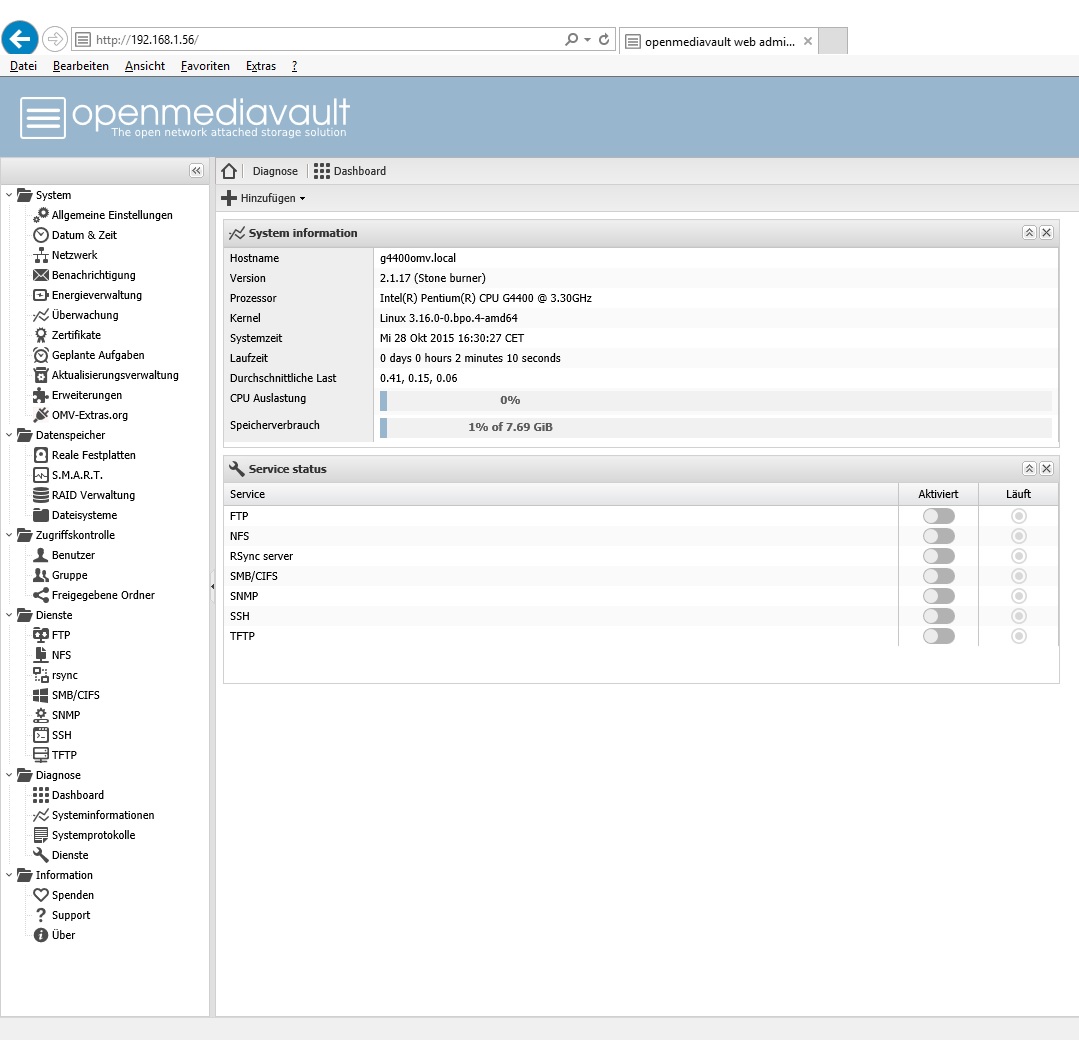
Task: Toggle the TFTP Aktiviert switch
Action: point(939,635)
